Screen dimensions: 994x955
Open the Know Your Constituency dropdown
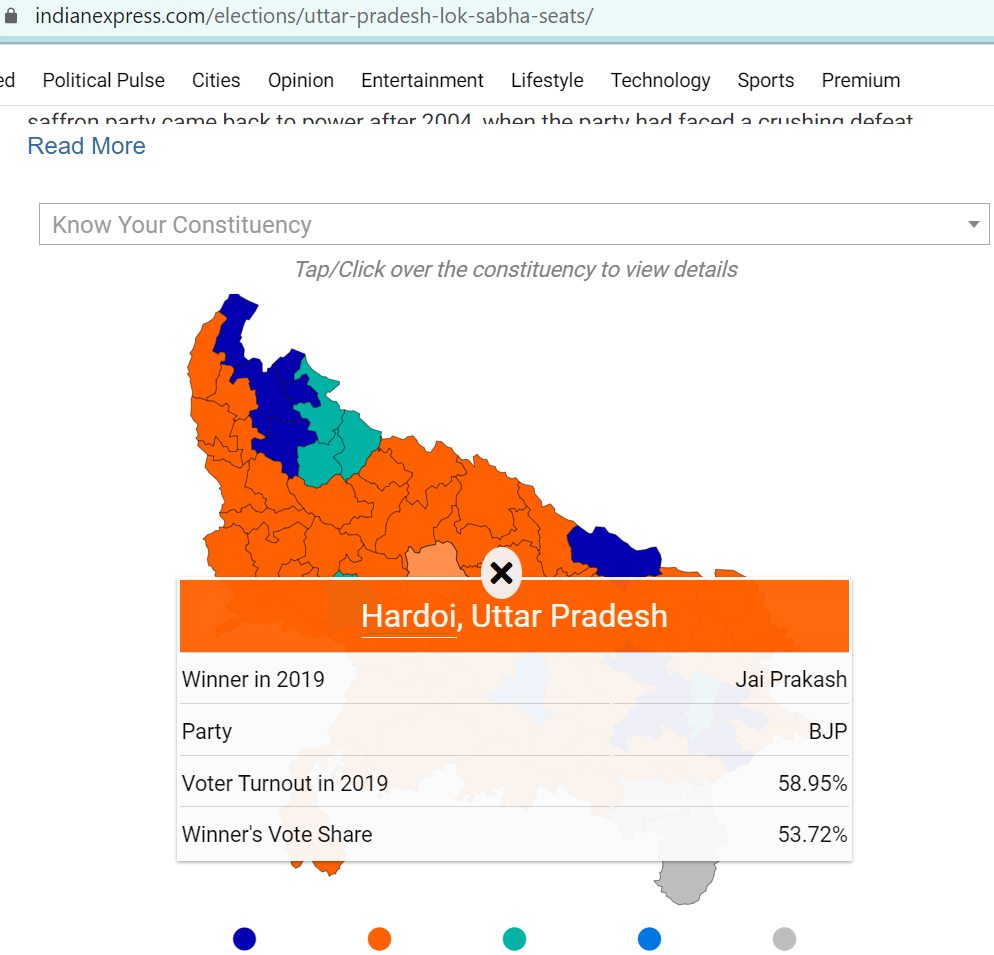click(x=514, y=224)
